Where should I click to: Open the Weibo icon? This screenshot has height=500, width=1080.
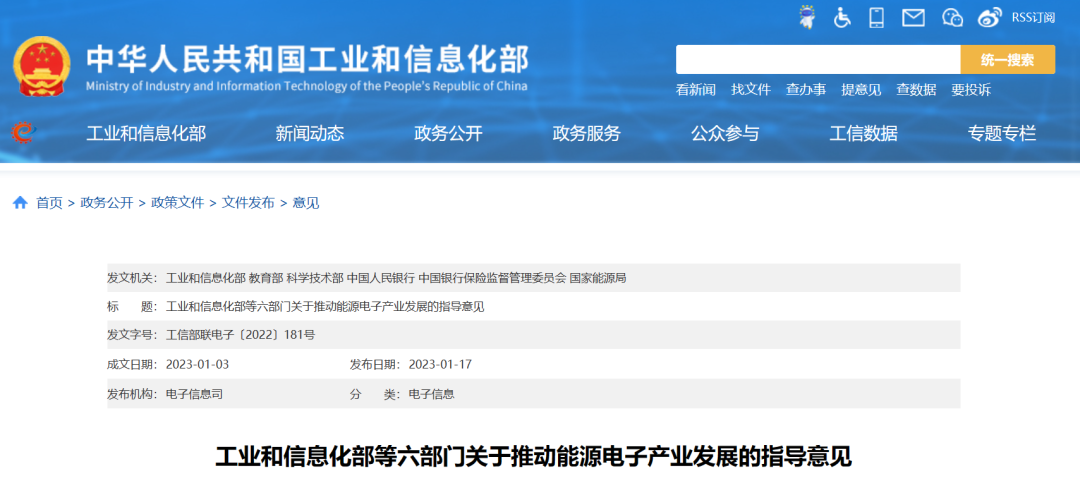click(990, 17)
